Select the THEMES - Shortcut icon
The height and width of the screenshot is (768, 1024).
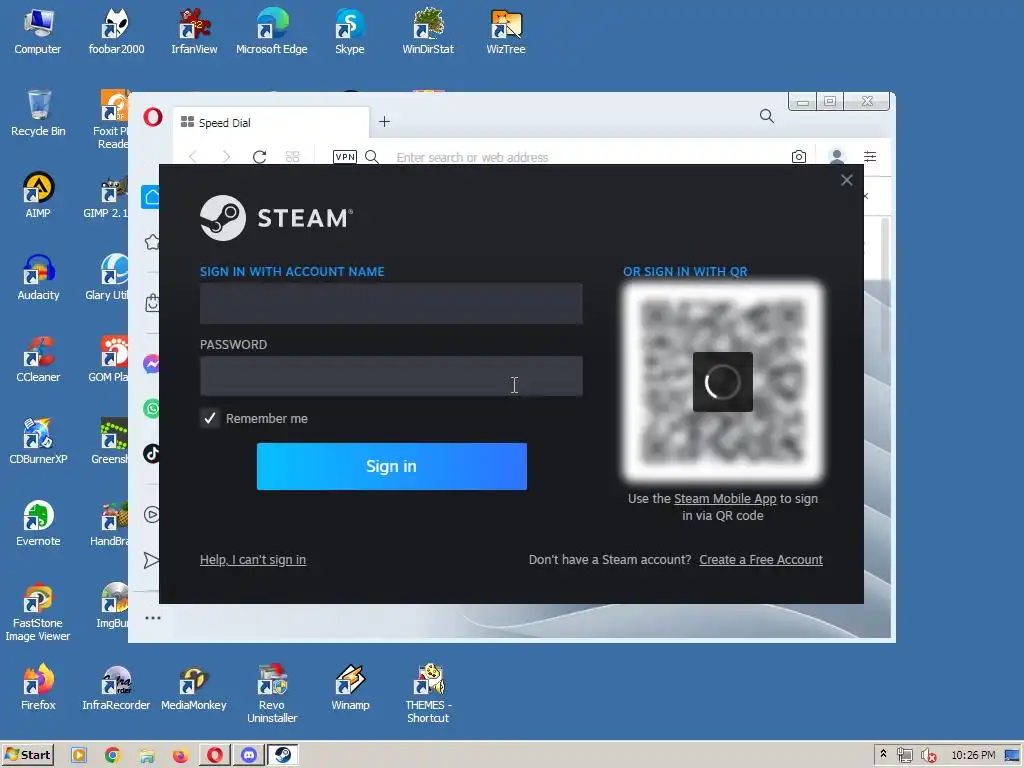[428, 694]
